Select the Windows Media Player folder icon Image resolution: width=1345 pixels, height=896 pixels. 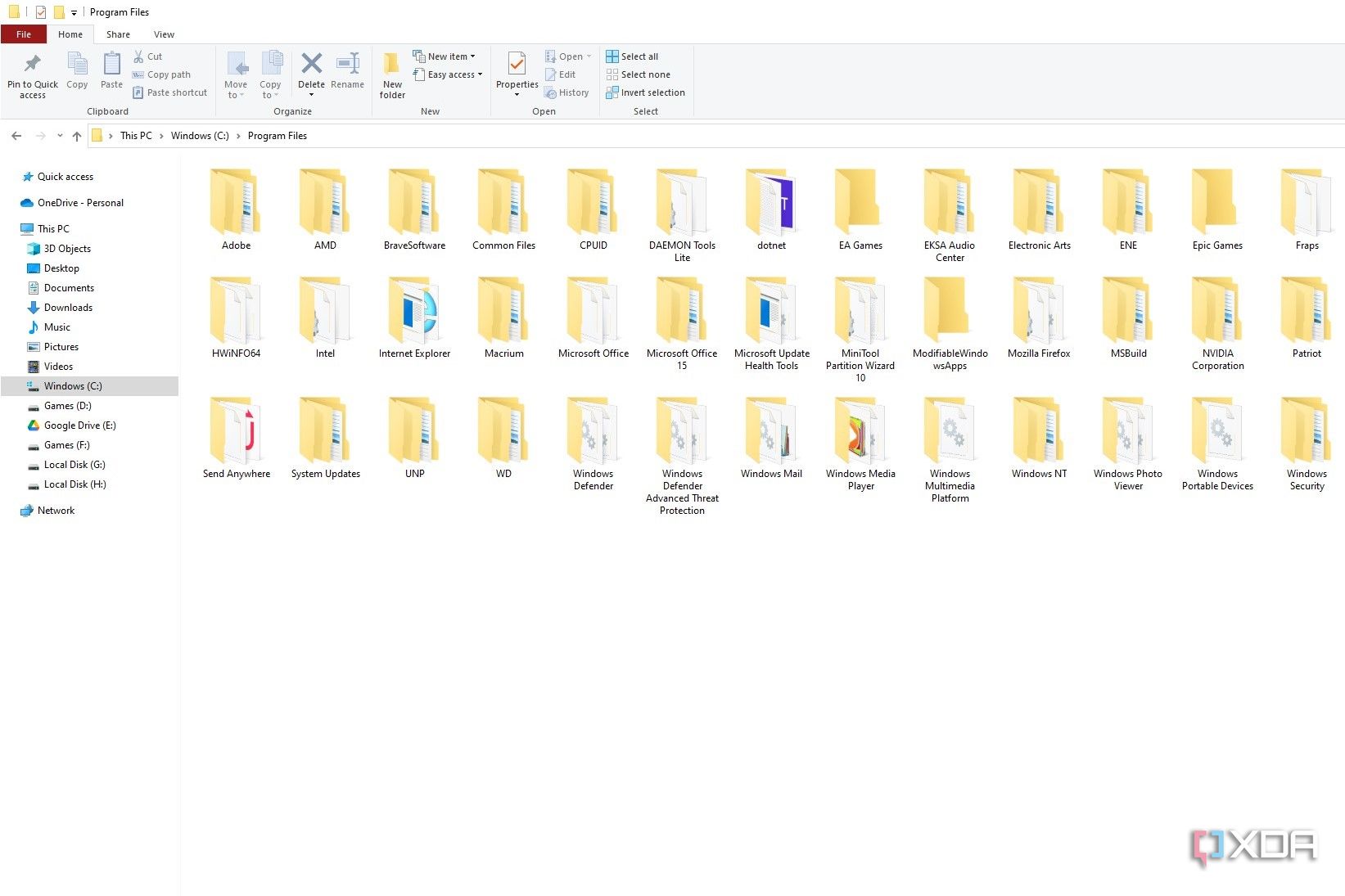pyautogui.click(x=860, y=430)
